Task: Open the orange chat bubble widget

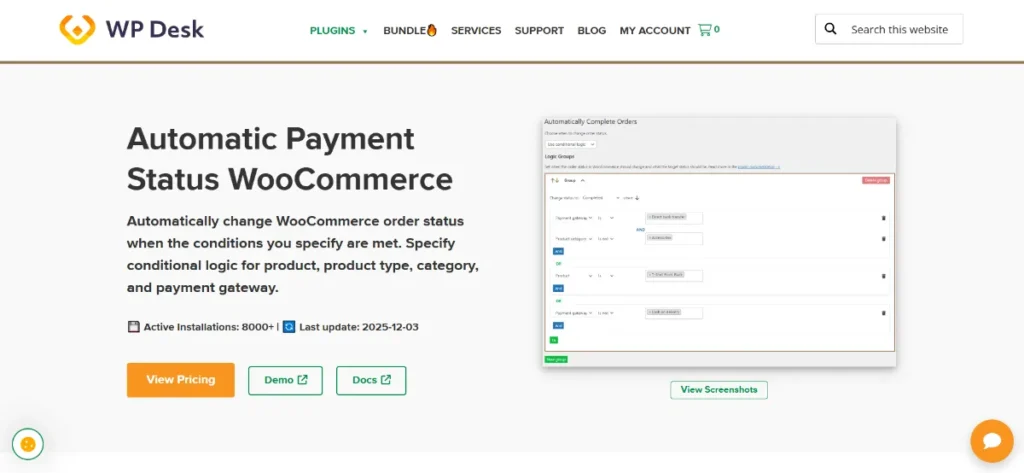Action: point(991,441)
